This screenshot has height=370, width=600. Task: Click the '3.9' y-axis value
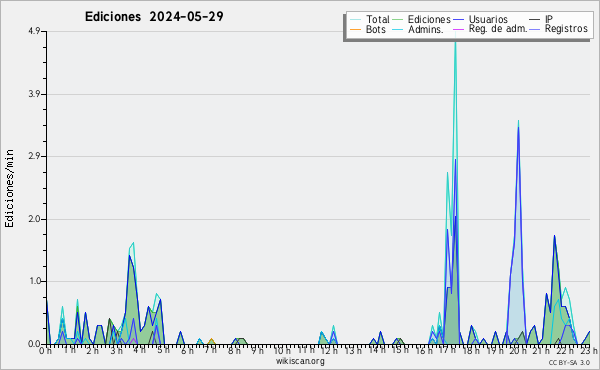pyautogui.click(x=34, y=94)
